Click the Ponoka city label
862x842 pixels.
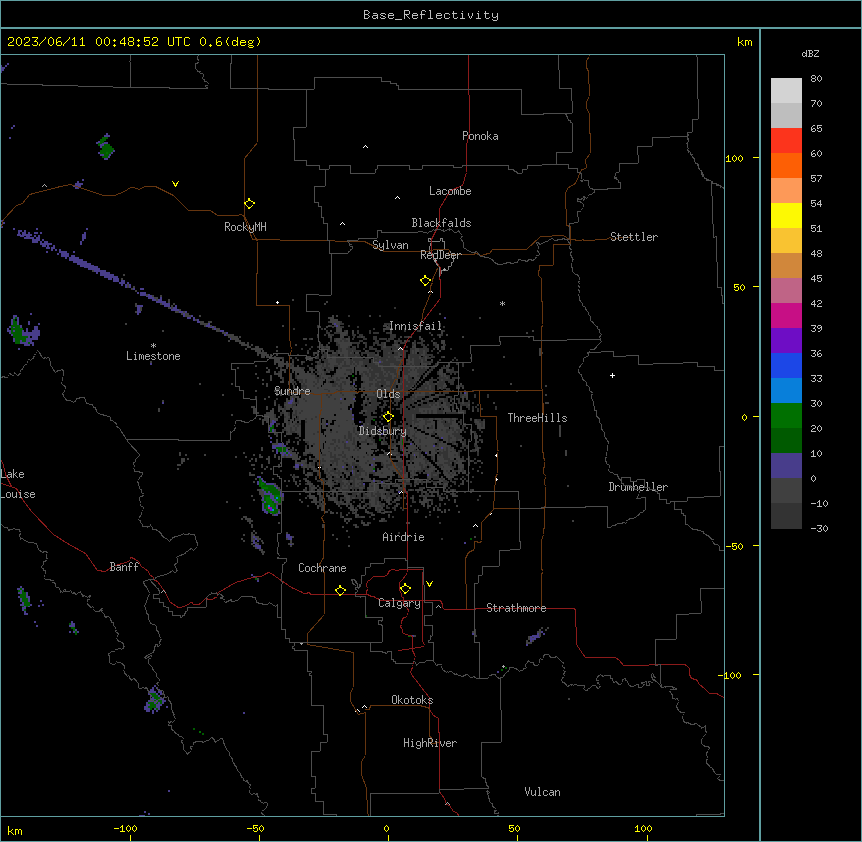pyautogui.click(x=480, y=136)
